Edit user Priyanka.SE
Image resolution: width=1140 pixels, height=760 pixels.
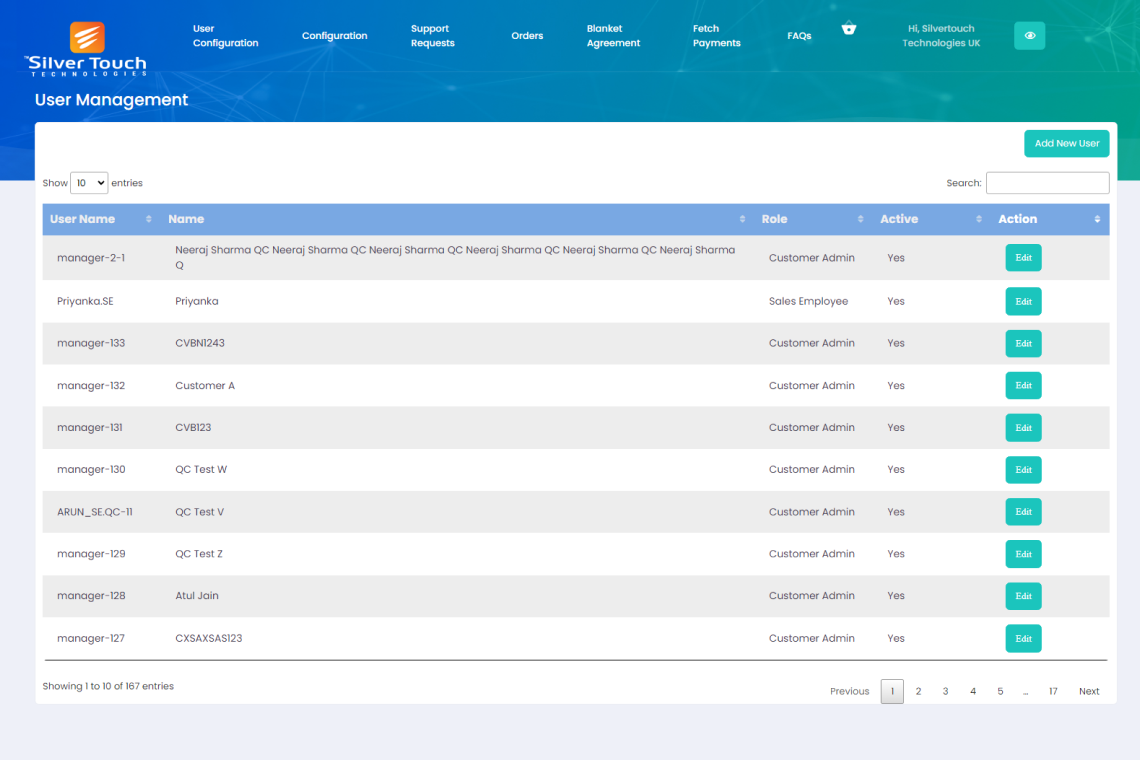pos(1023,302)
